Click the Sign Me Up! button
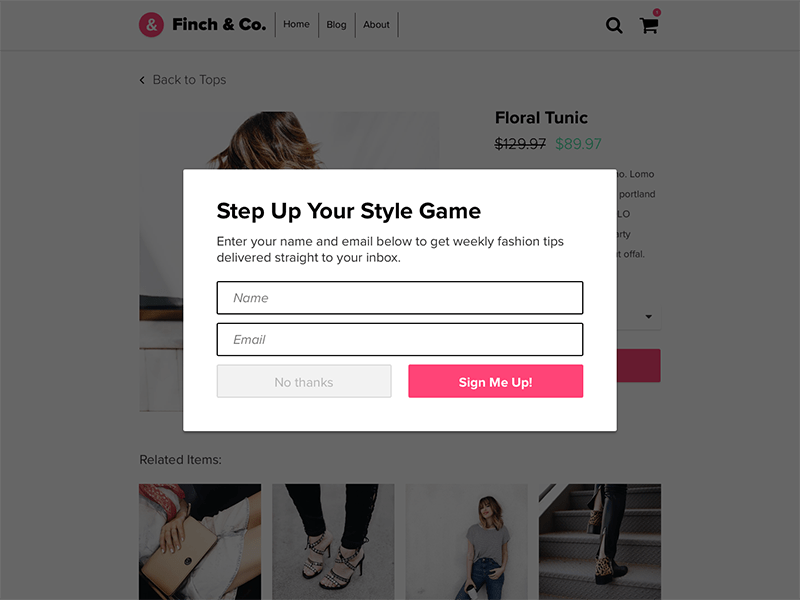Screen dimensions: 800x600 pos(495,381)
